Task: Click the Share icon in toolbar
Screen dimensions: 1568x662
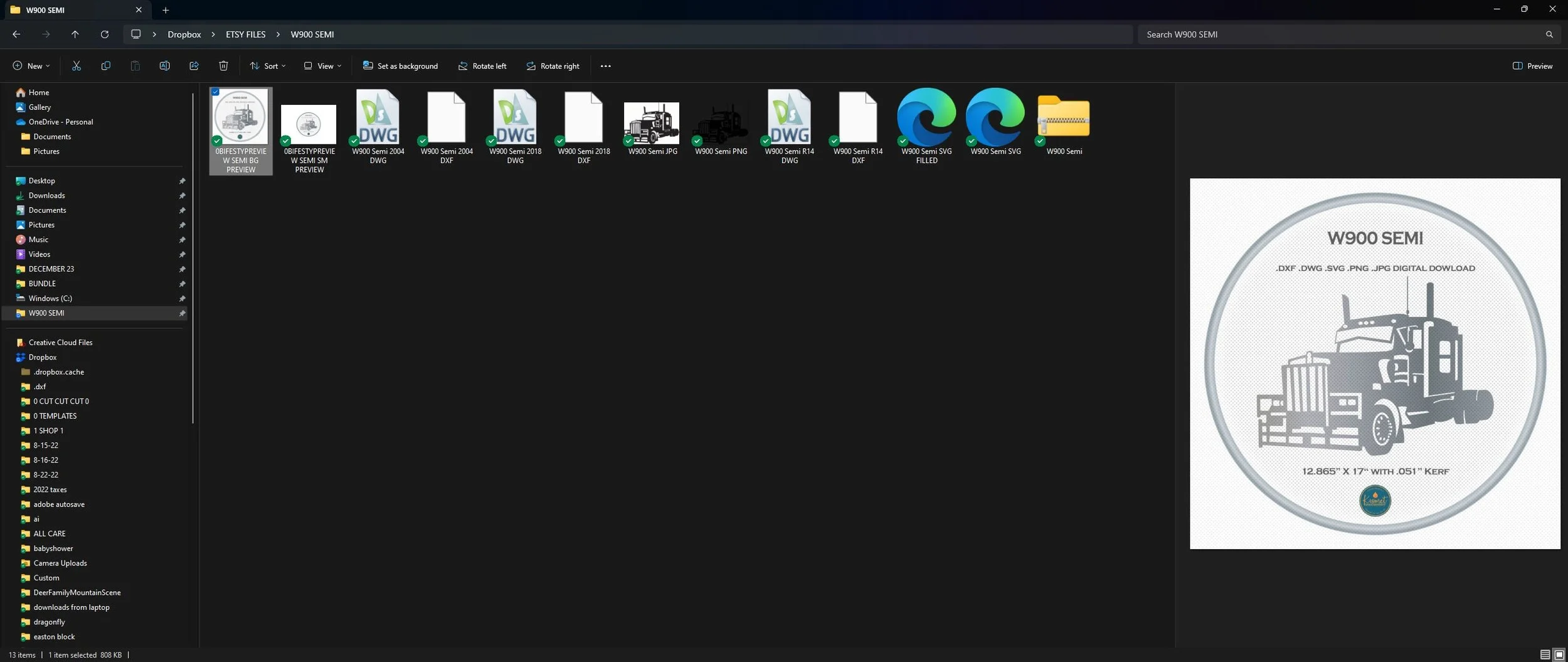Action: (x=194, y=66)
